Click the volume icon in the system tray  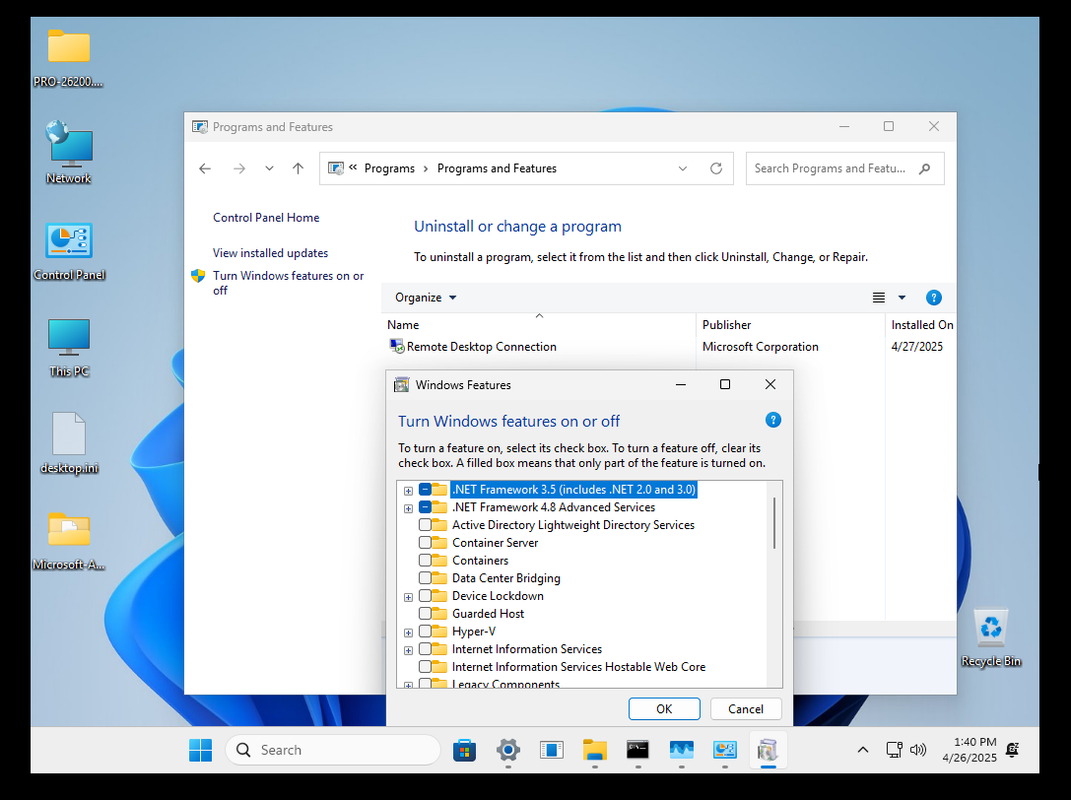[x=918, y=750]
